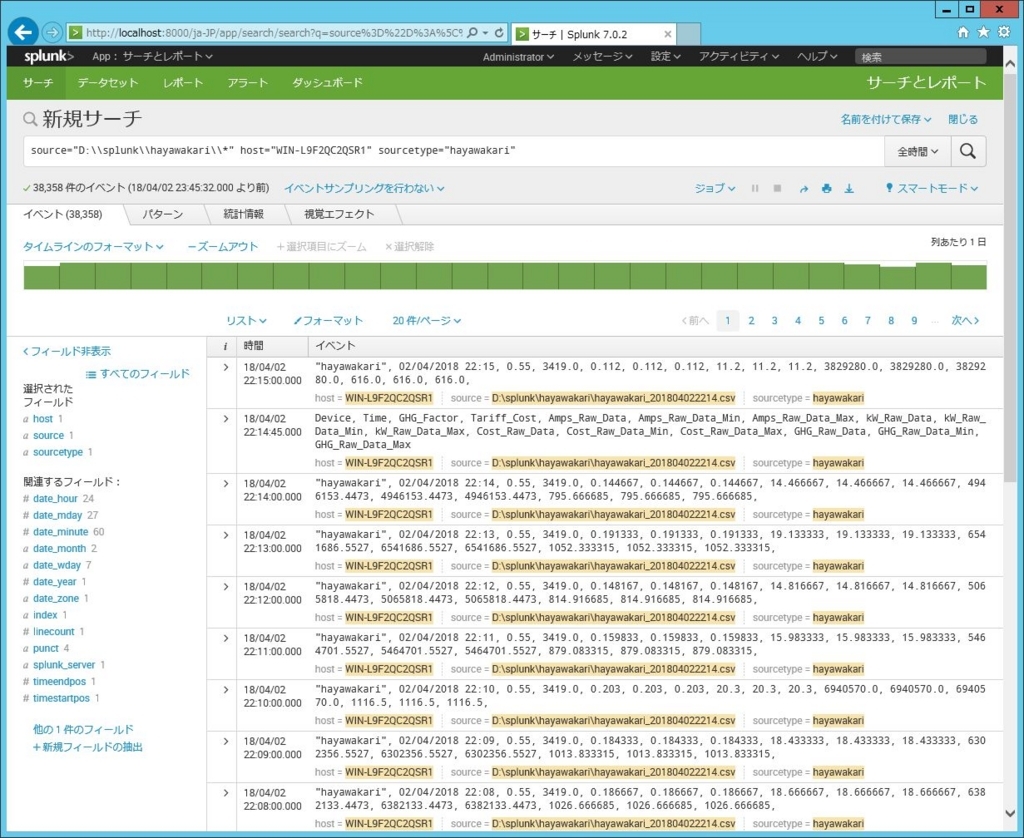Click 新規フィールドの抽出 link
The width and height of the screenshot is (1024, 838).
pos(88,747)
